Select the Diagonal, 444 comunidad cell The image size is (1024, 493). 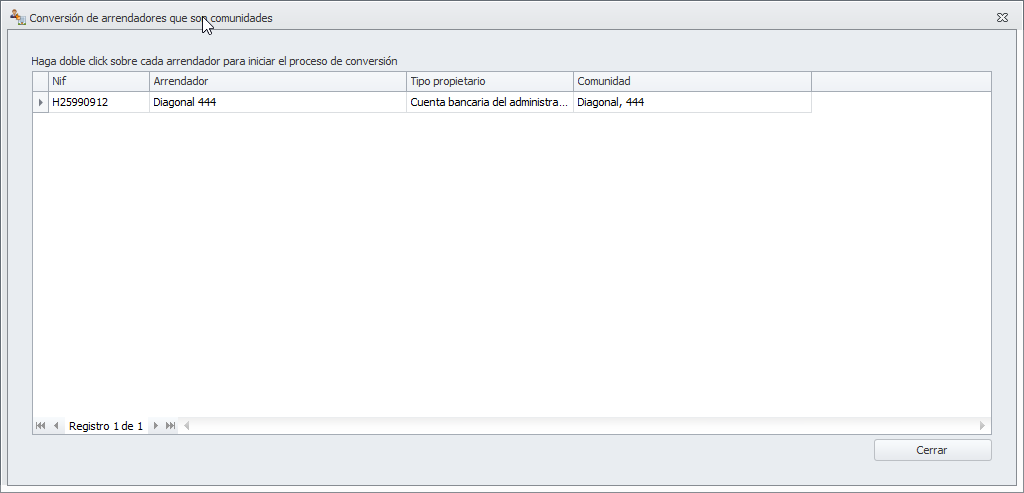tap(692, 102)
